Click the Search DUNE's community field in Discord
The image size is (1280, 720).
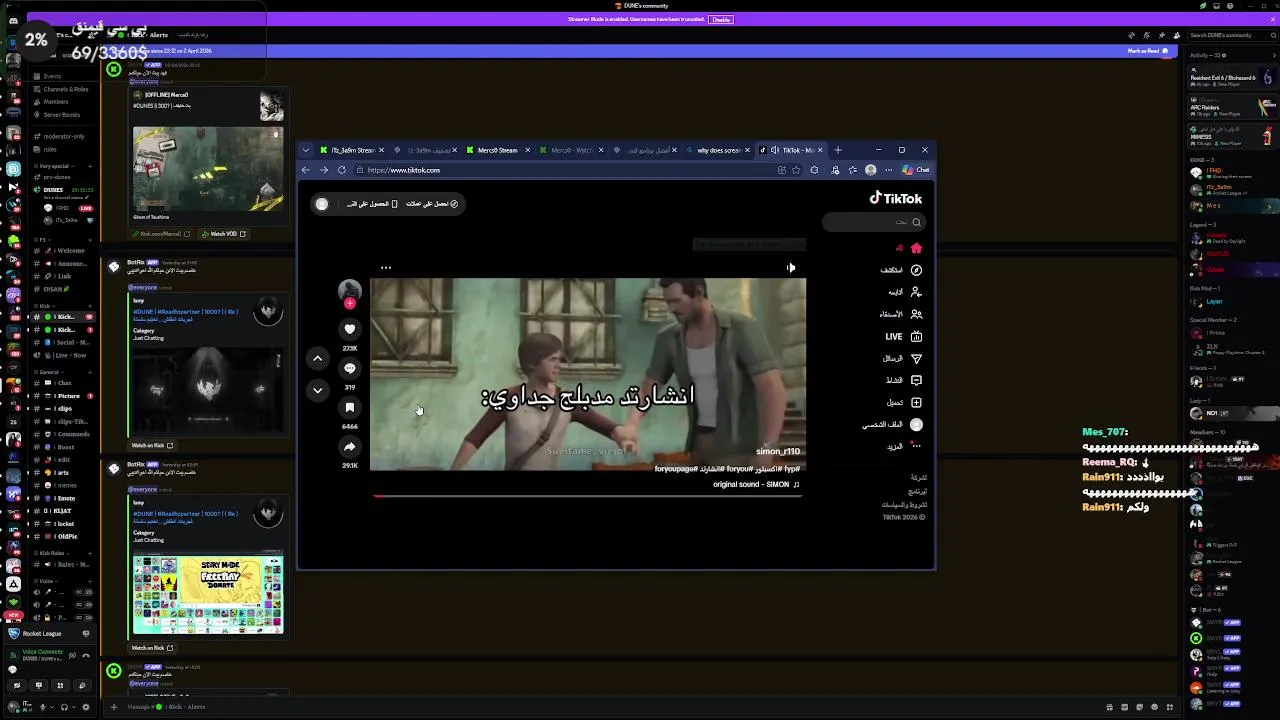1231,35
